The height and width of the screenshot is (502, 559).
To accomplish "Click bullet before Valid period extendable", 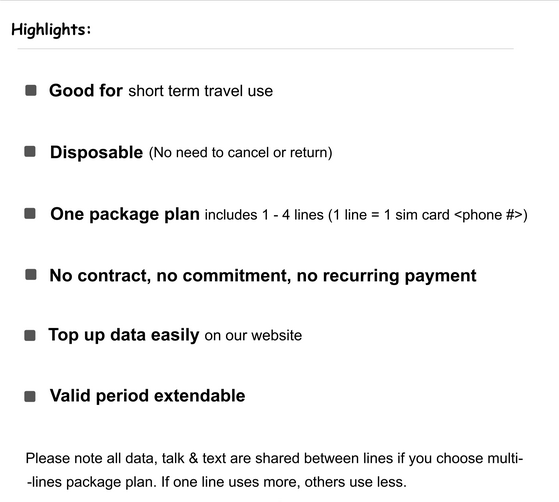I will 30,396.
